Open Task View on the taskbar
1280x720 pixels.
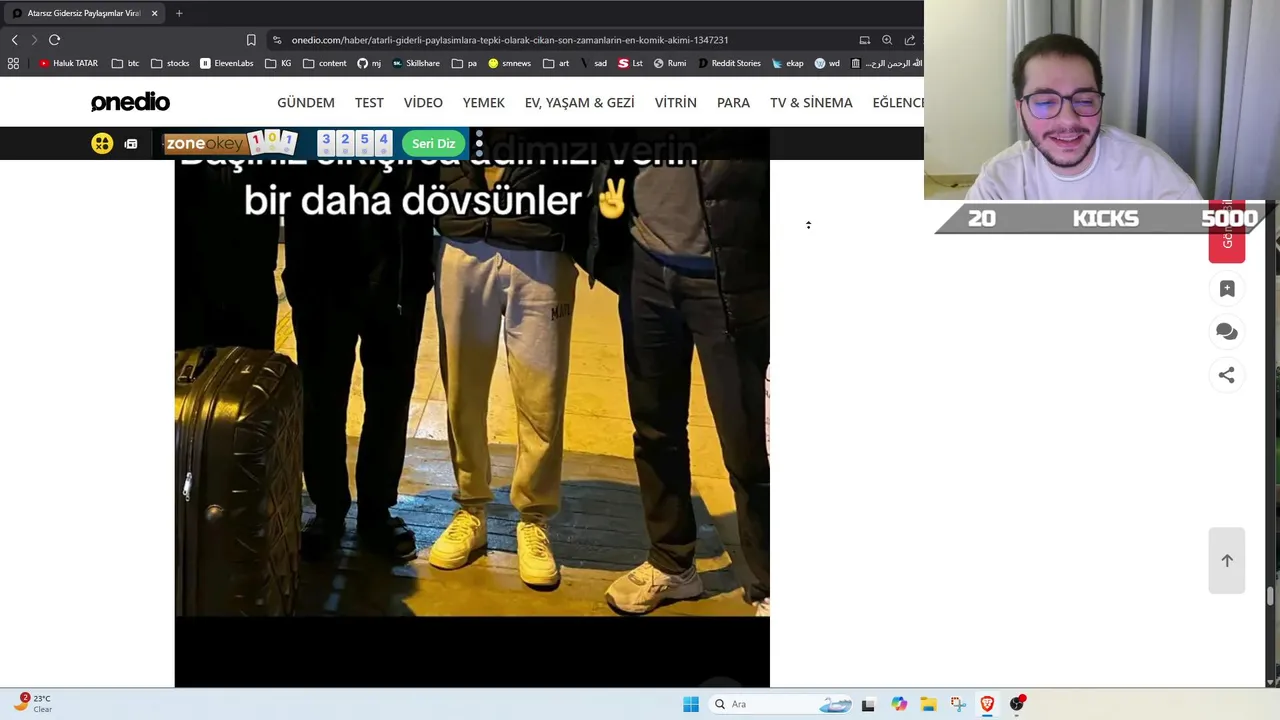tap(868, 704)
